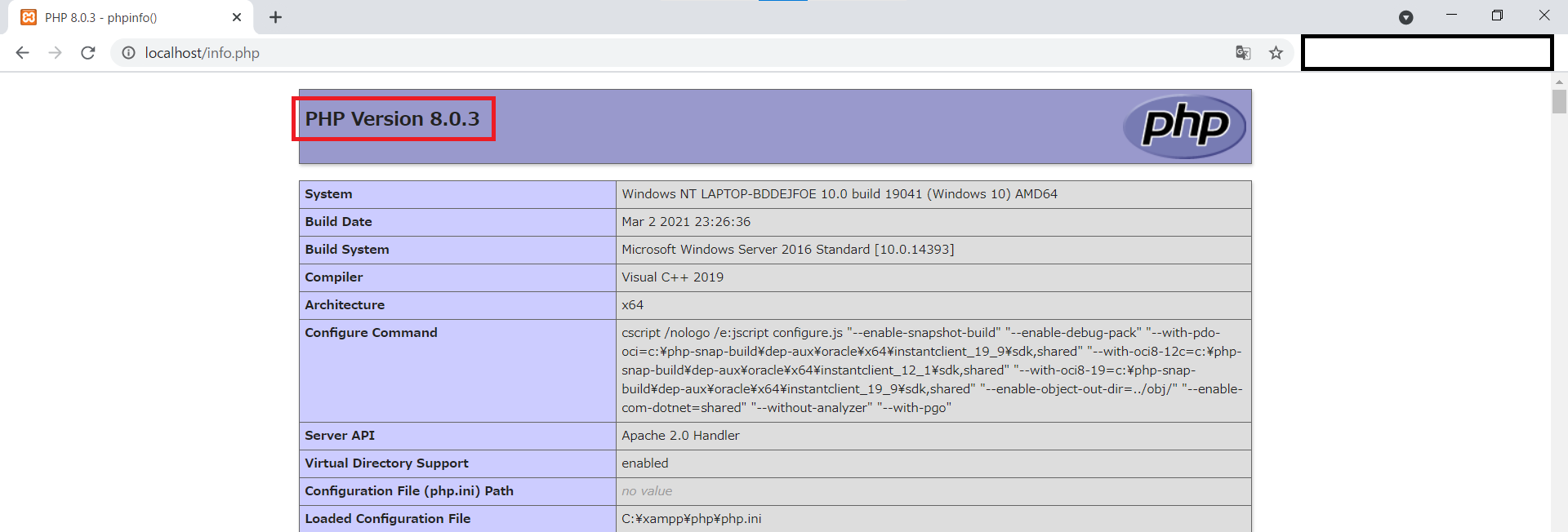Select the x64 architecture value

pyautogui.click(x=632, y=305)
